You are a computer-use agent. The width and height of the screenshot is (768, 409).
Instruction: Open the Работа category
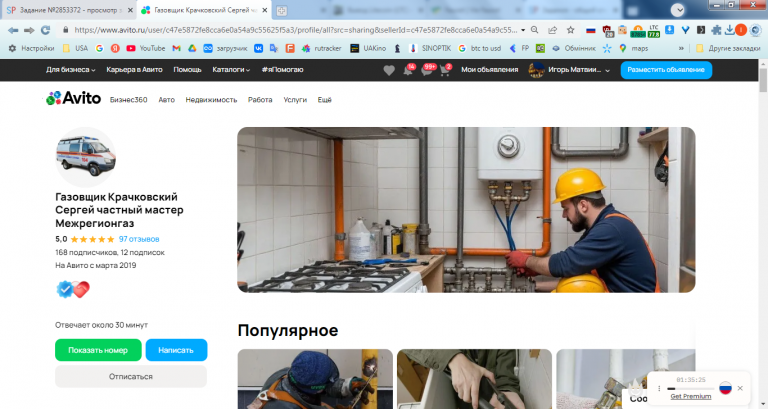click(x=260, y=99)
